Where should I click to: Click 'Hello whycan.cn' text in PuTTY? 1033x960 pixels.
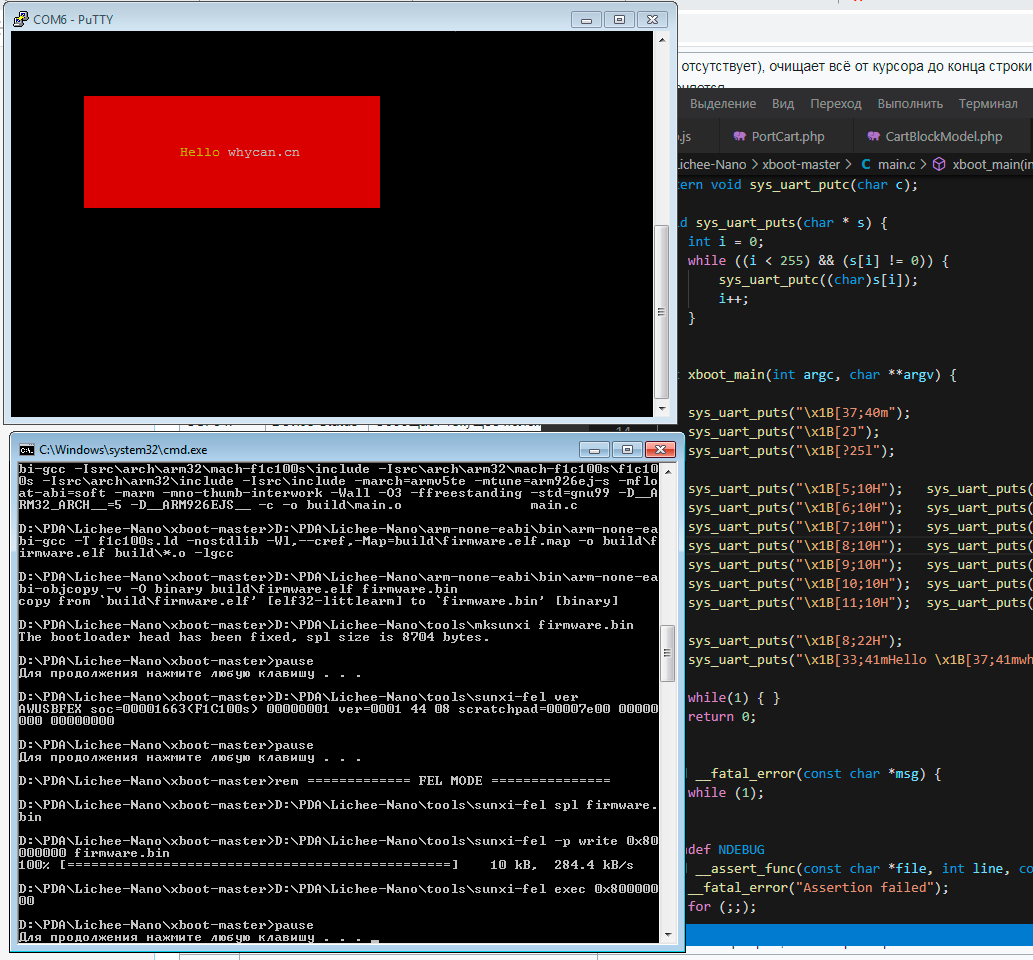[240, 152]
